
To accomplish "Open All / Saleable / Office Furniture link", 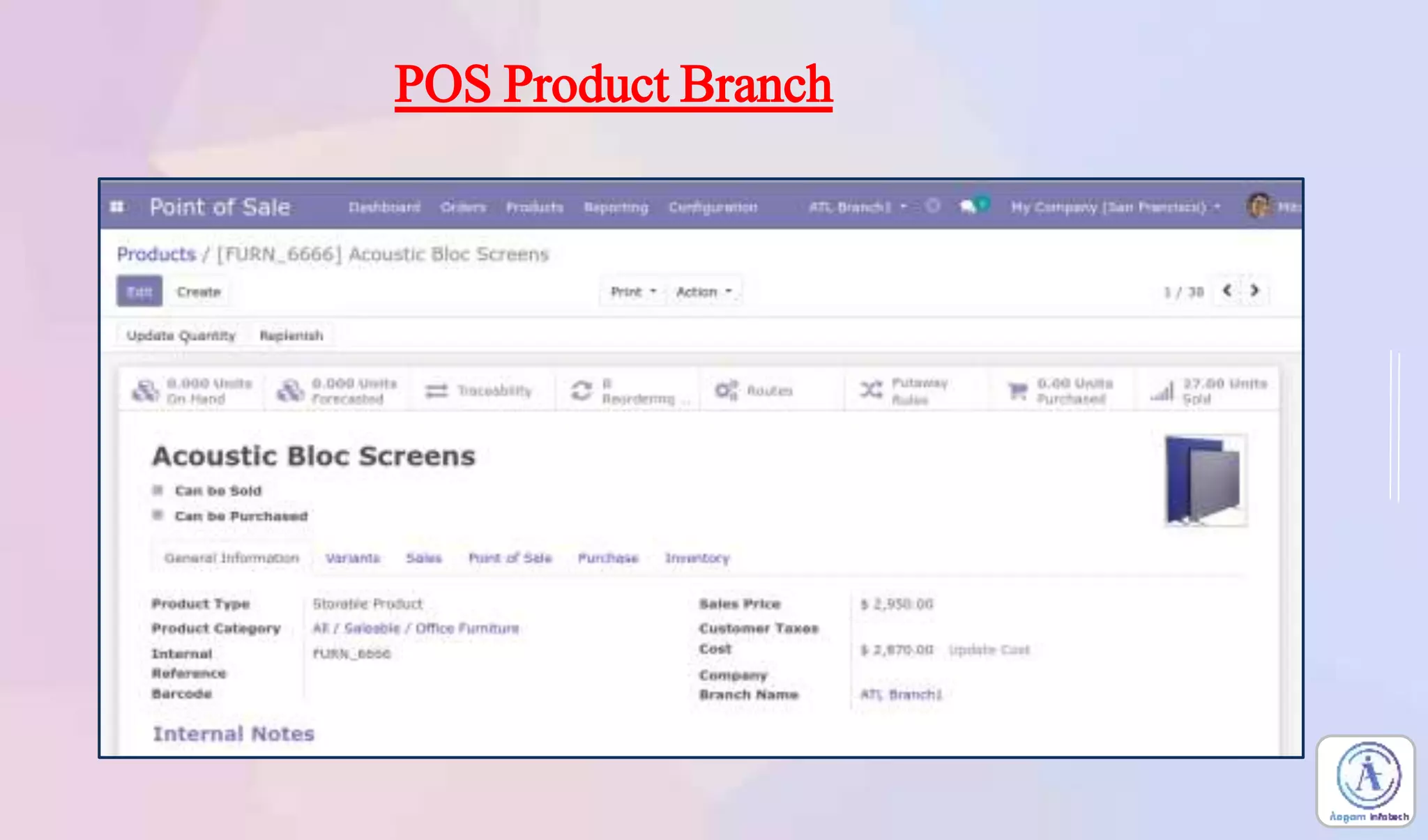I will tap(416, 628).
